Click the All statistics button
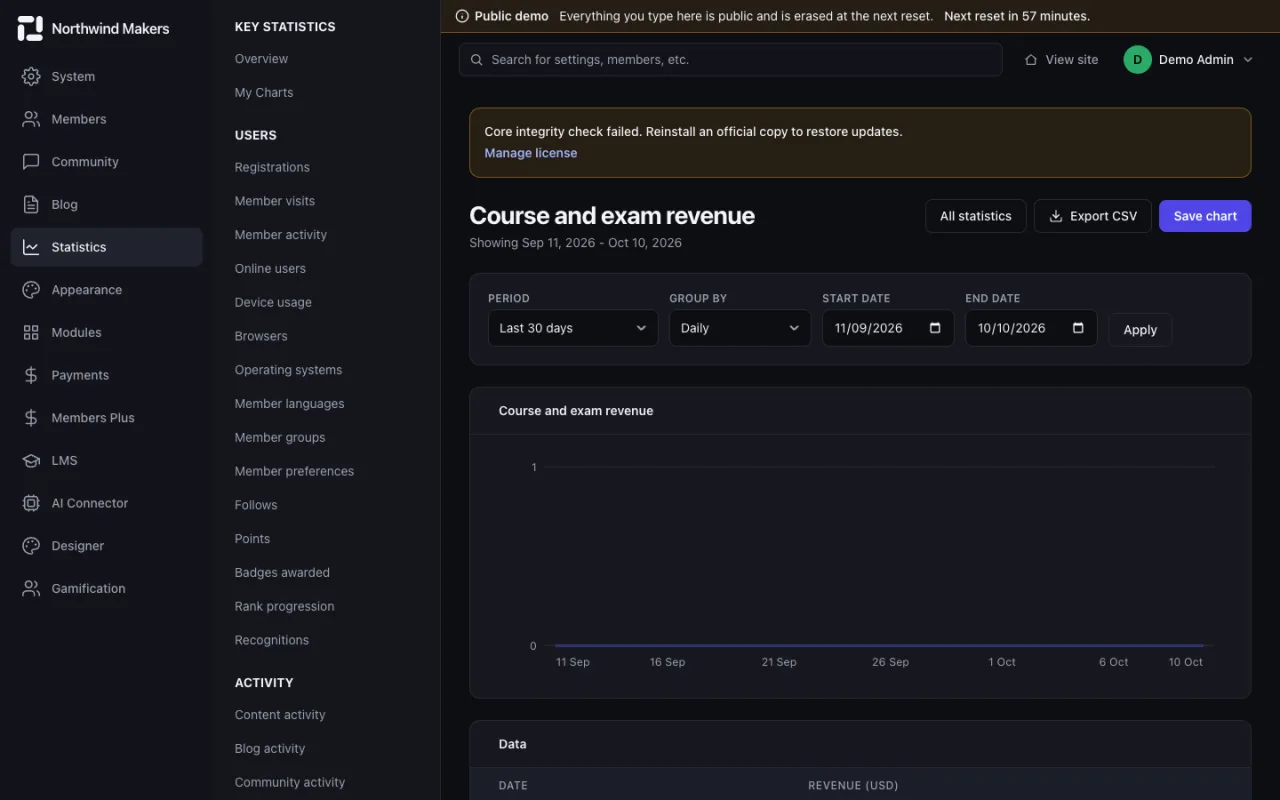Screen dimensions: 1280x800 (x=976, y=216)
